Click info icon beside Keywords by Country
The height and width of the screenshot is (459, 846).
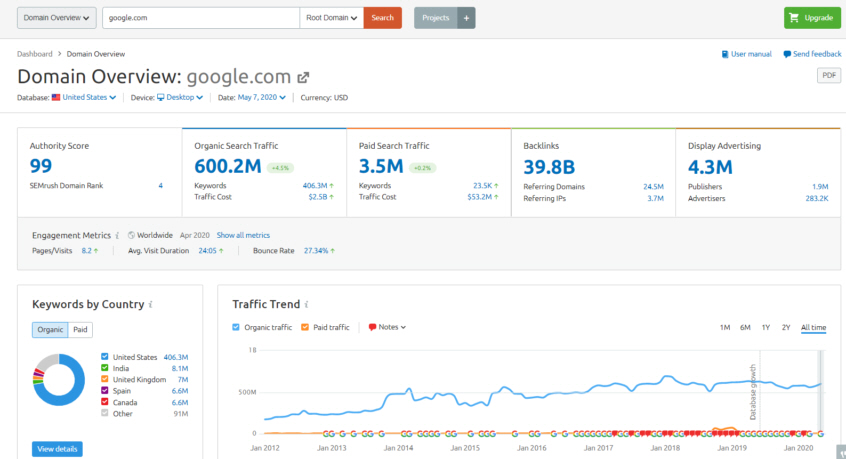click(150, 304)
